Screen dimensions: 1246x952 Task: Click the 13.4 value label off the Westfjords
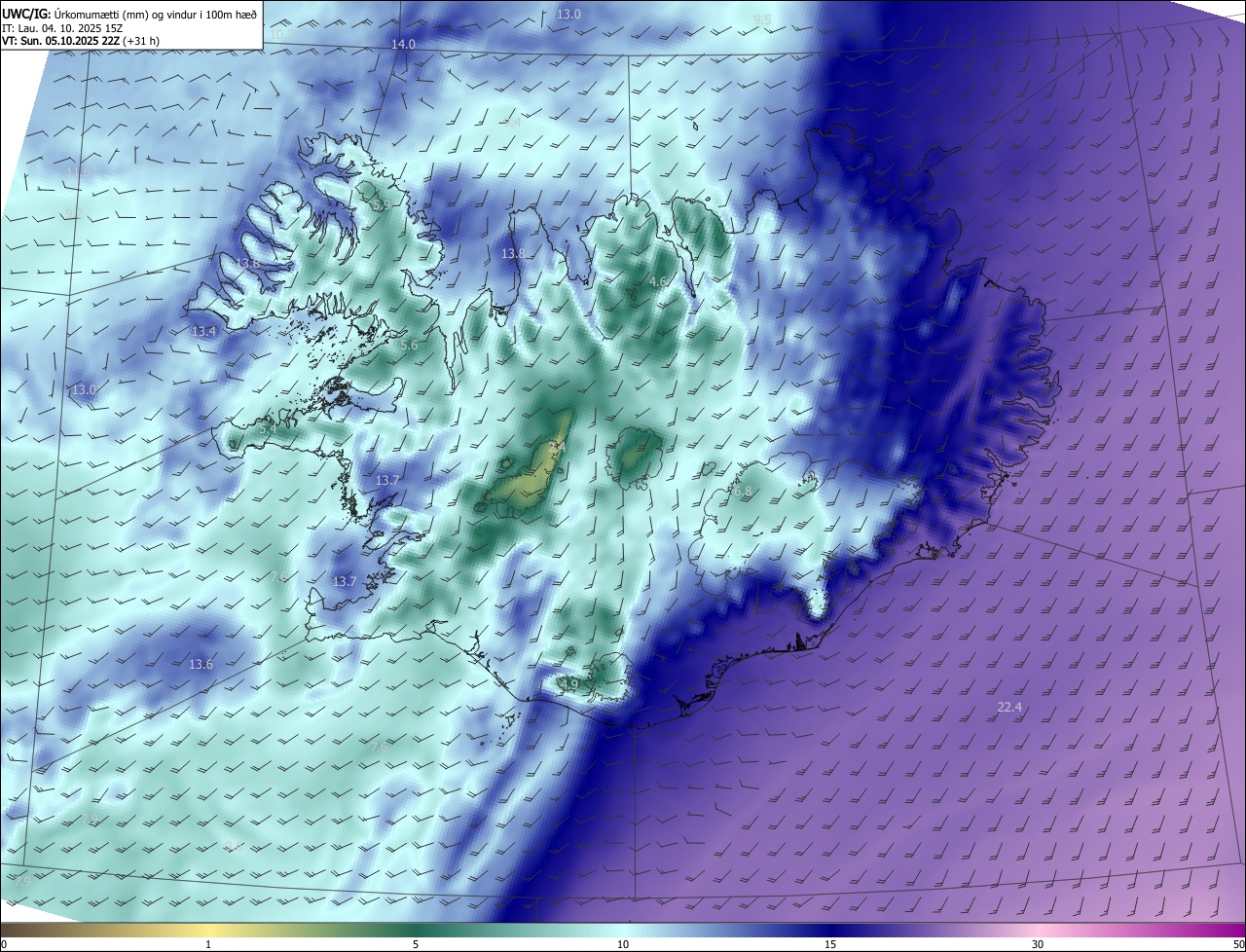(x=203, y=331)
